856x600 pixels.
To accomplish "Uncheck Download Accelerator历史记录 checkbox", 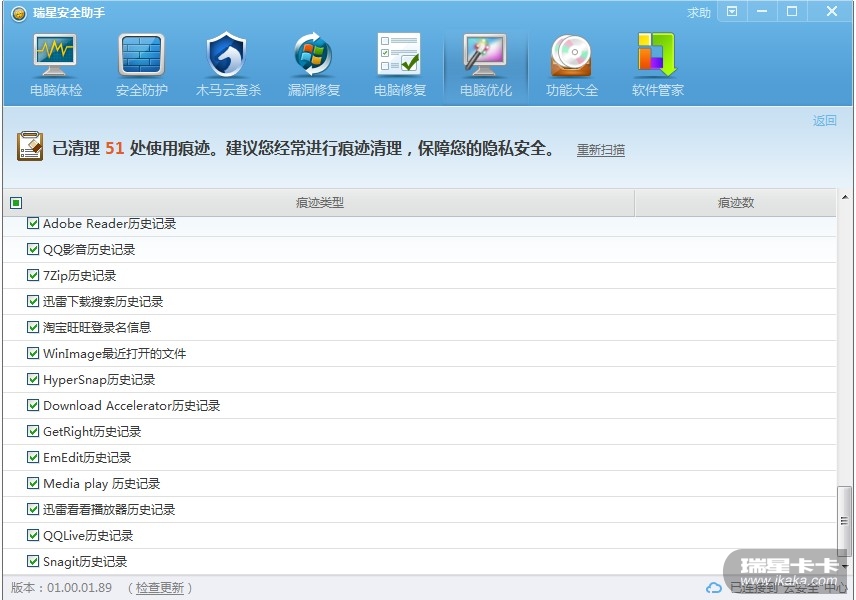I will (x=33, y=405).
